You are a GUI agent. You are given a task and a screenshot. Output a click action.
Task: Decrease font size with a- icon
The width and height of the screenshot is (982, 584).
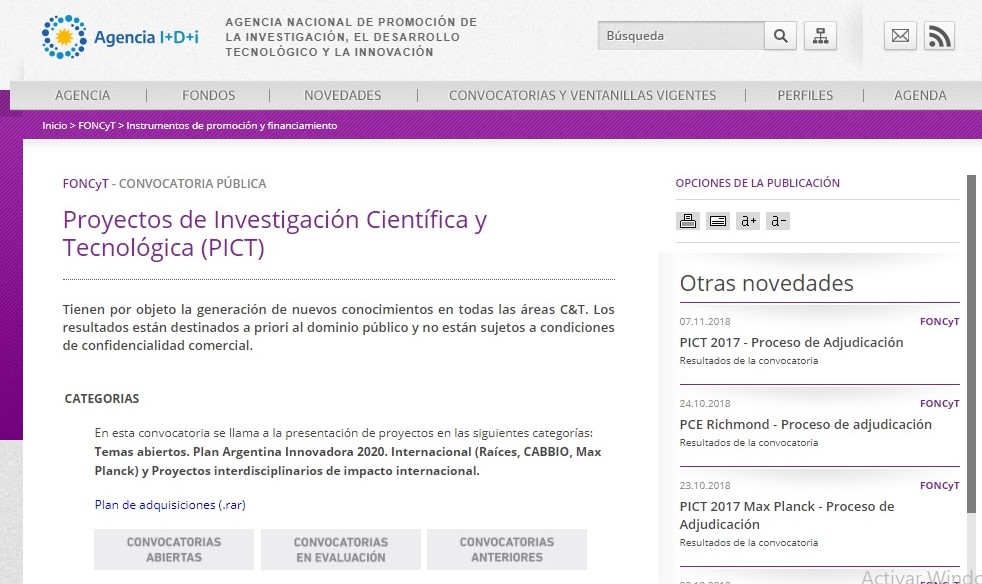(778, 221)
